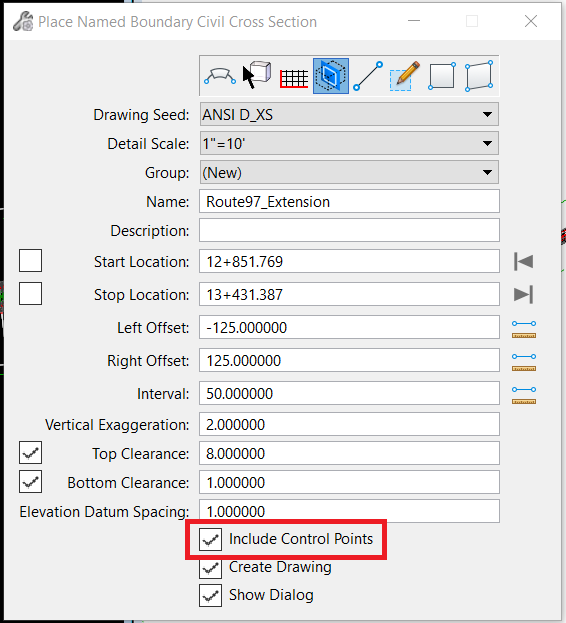Click the skewed four-point shape icon
Image resolution: width=566 pixels, height=623 pixels.
coord(479,76)
